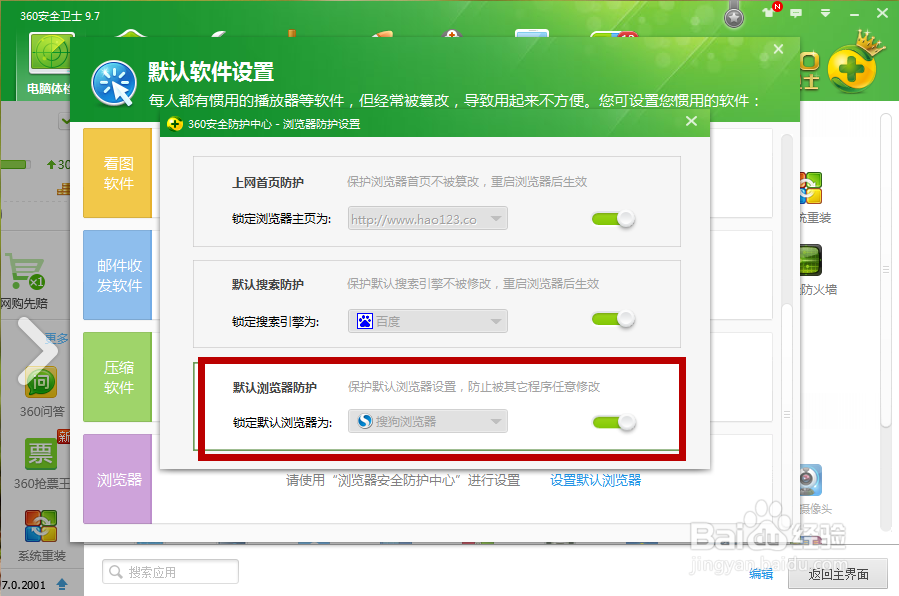Screen dimensions: 899x596
Task: Click the Baidu paw icon in search dropdown
Action: coord(365,321)
